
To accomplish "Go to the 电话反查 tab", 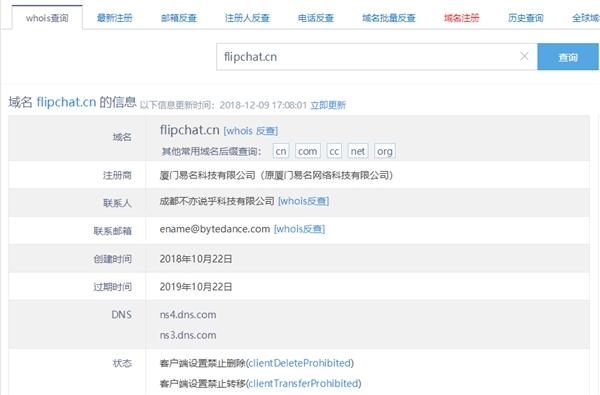I will (x=316, y=18).
